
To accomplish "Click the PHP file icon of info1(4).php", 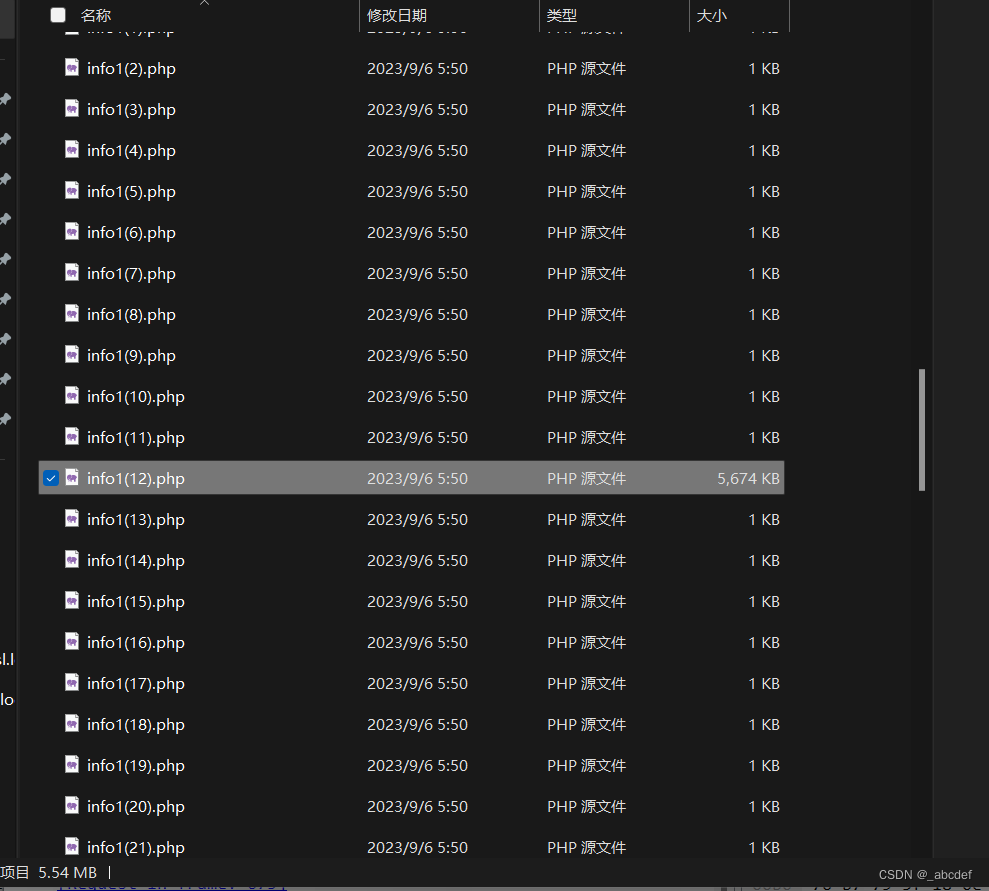I will tap(72, 149).
